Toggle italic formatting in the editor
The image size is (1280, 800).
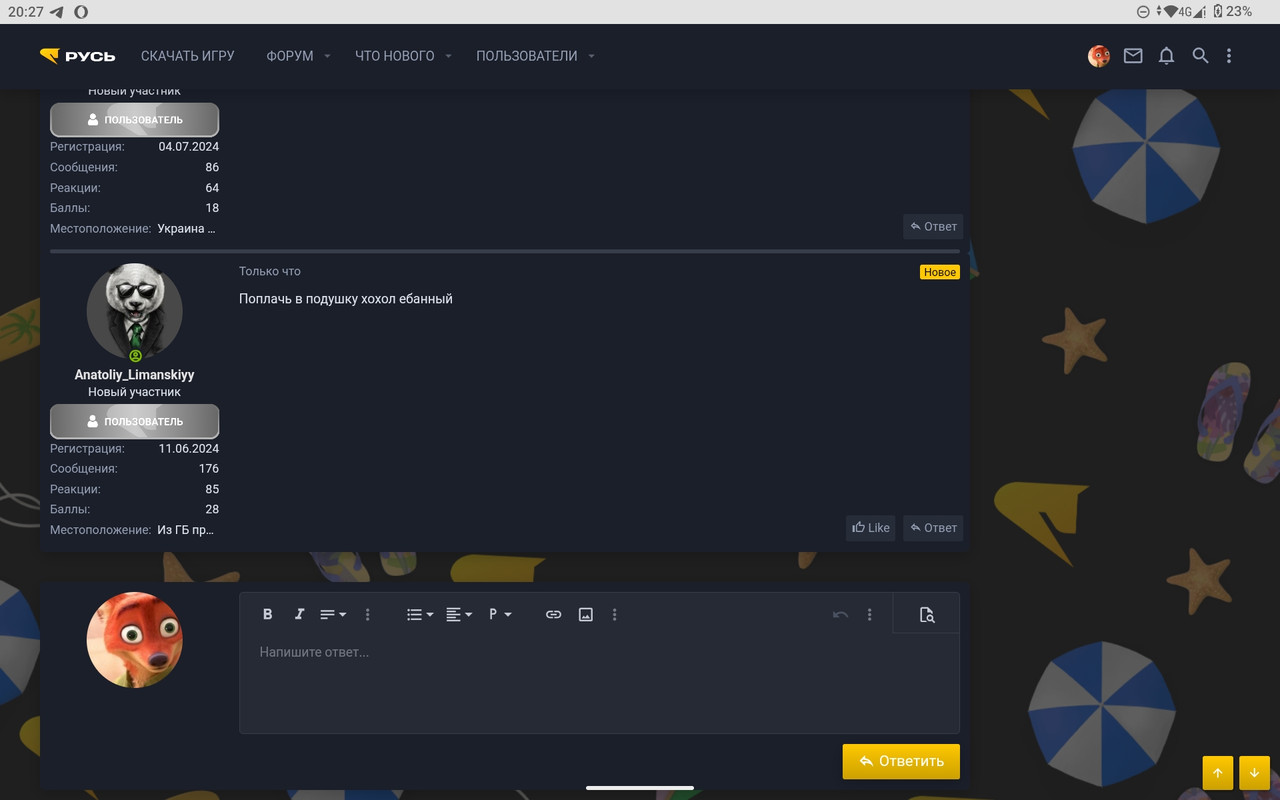click(299, 614)
